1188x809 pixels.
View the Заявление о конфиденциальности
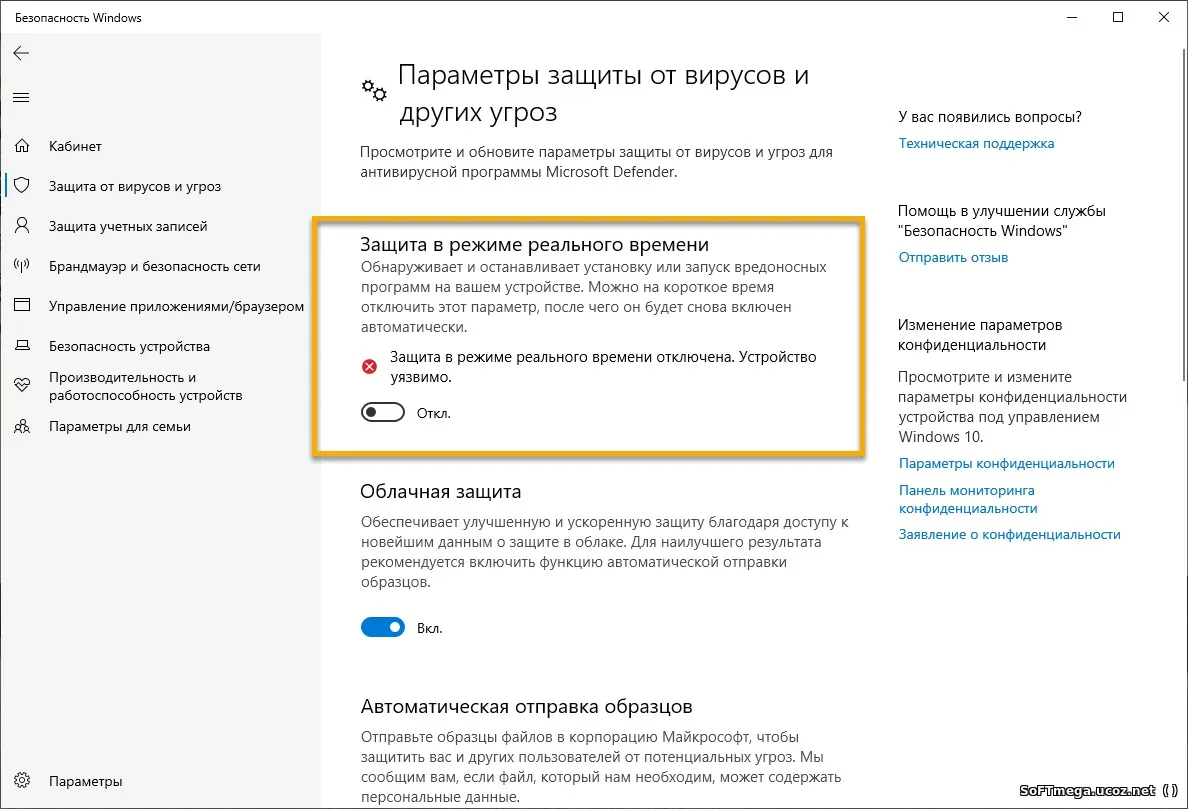click(x=1010, y=534)
